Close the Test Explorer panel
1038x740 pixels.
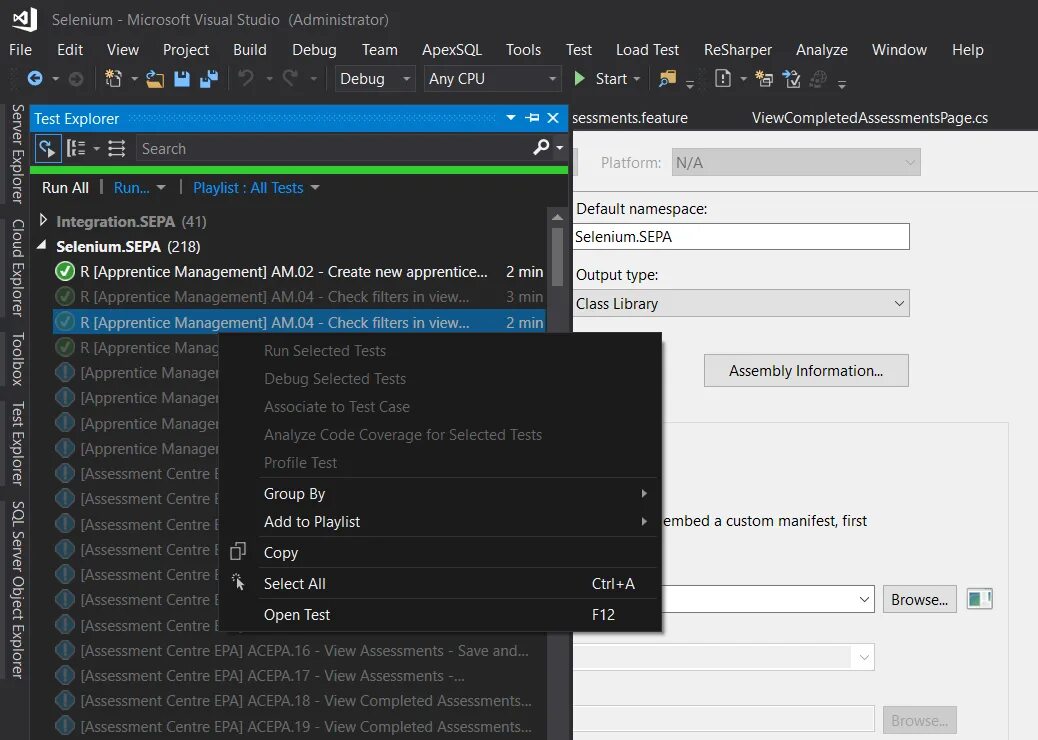click(x=553, y=118)
